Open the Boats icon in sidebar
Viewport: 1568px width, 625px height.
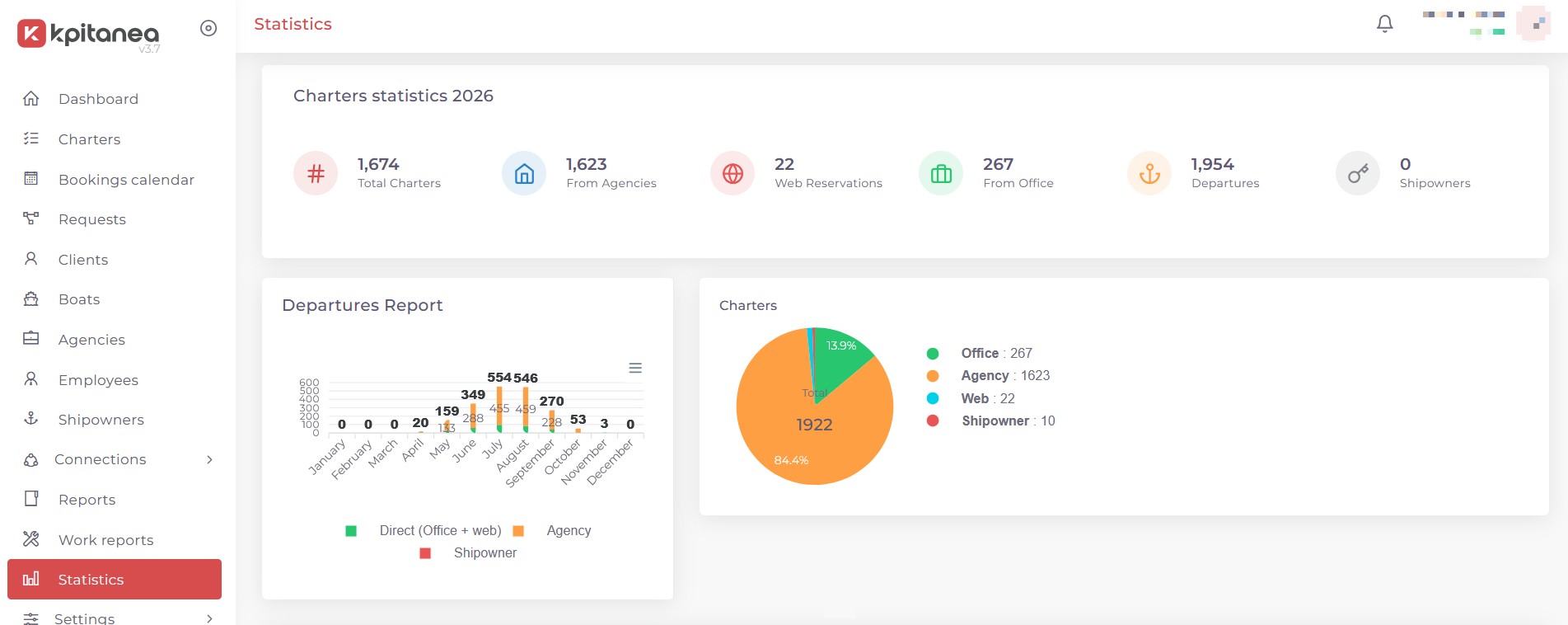31,299
